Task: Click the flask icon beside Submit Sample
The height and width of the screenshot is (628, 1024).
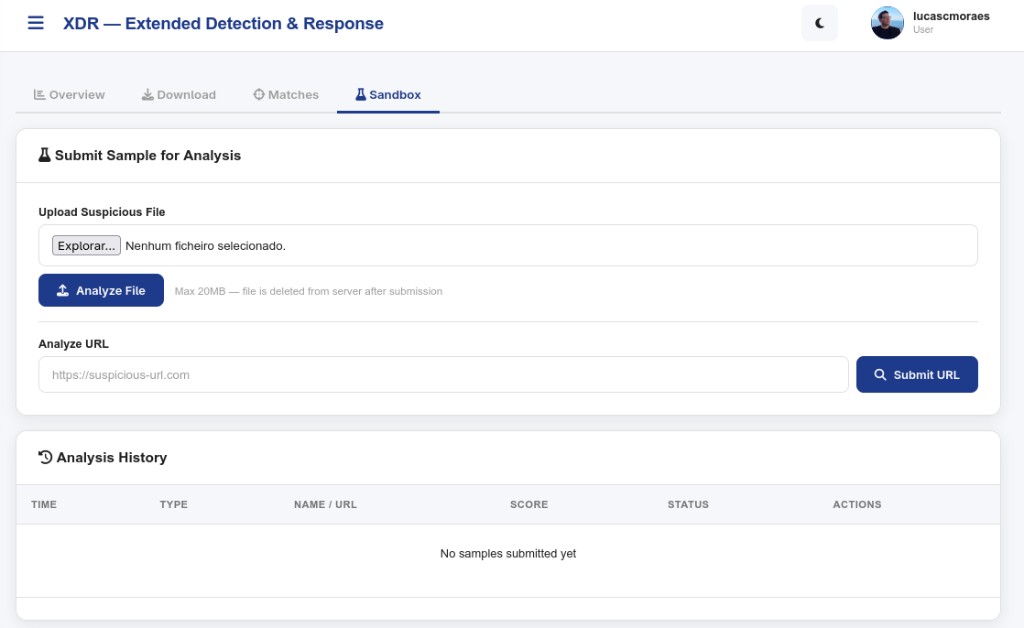Action: click(44, 155)
